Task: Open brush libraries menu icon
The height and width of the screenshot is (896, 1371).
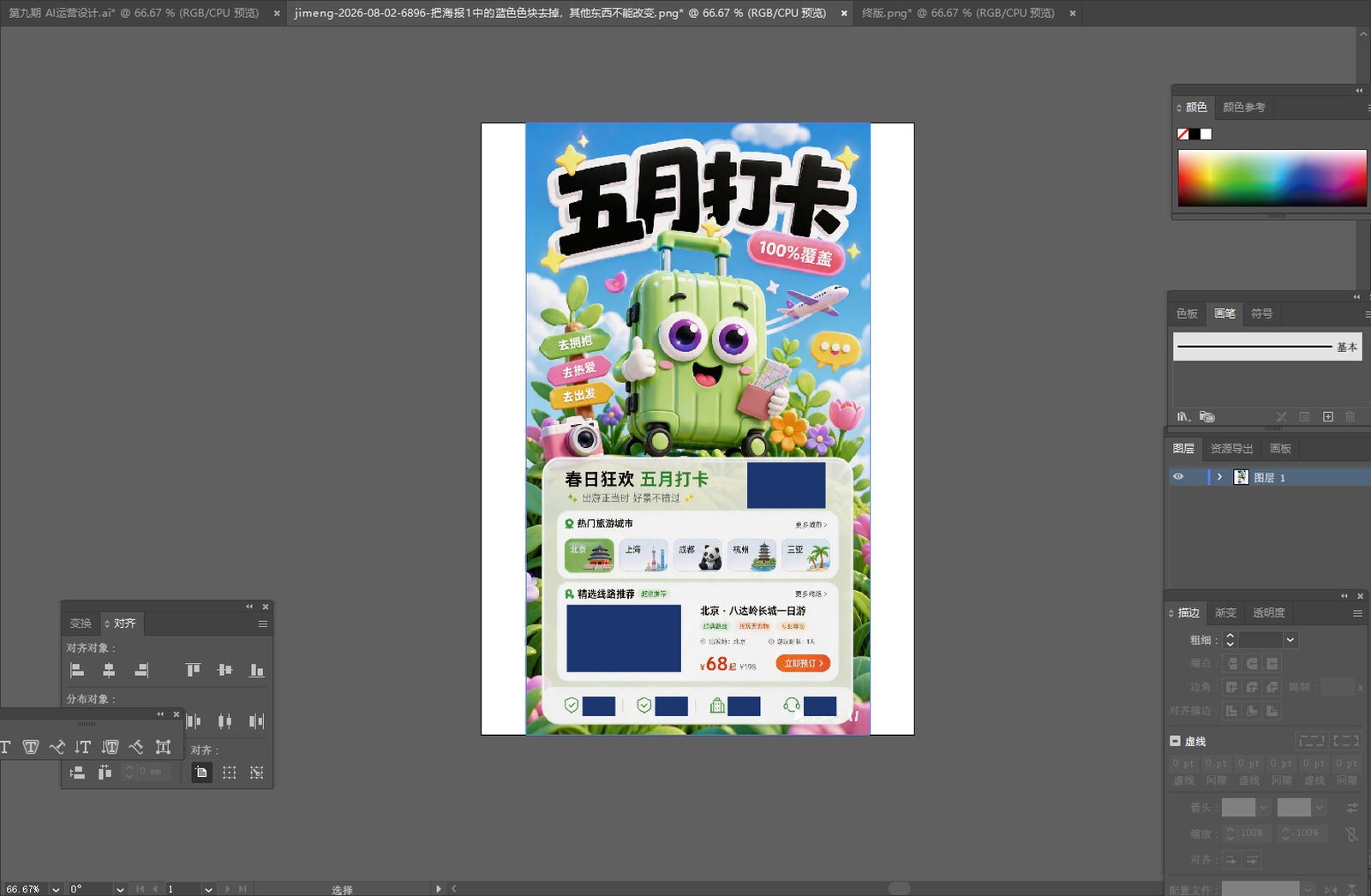Action: click(1183, 417)
